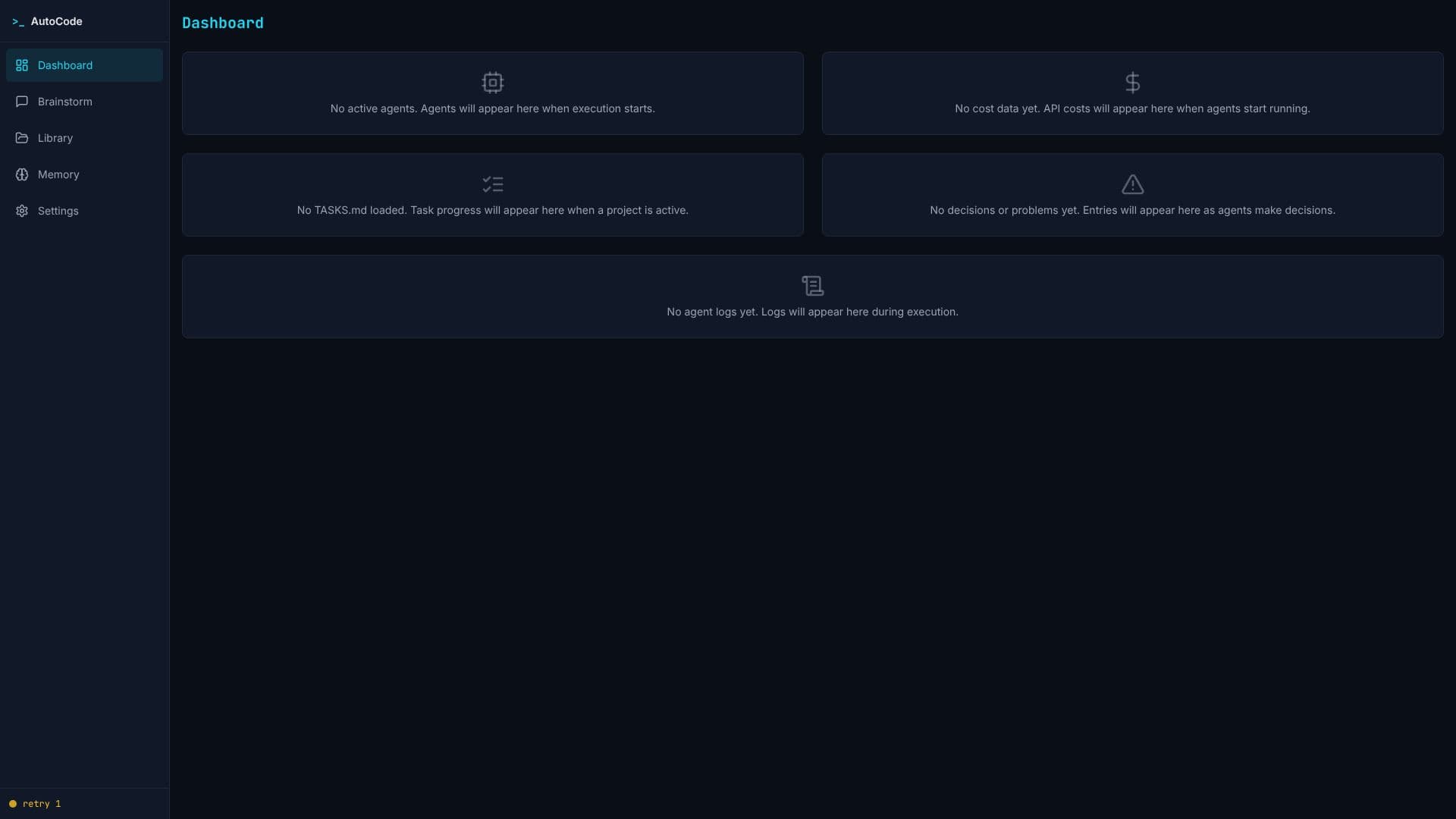Click 'No TASKS.md loaded' message text
1456x819 pixels.
493,210
